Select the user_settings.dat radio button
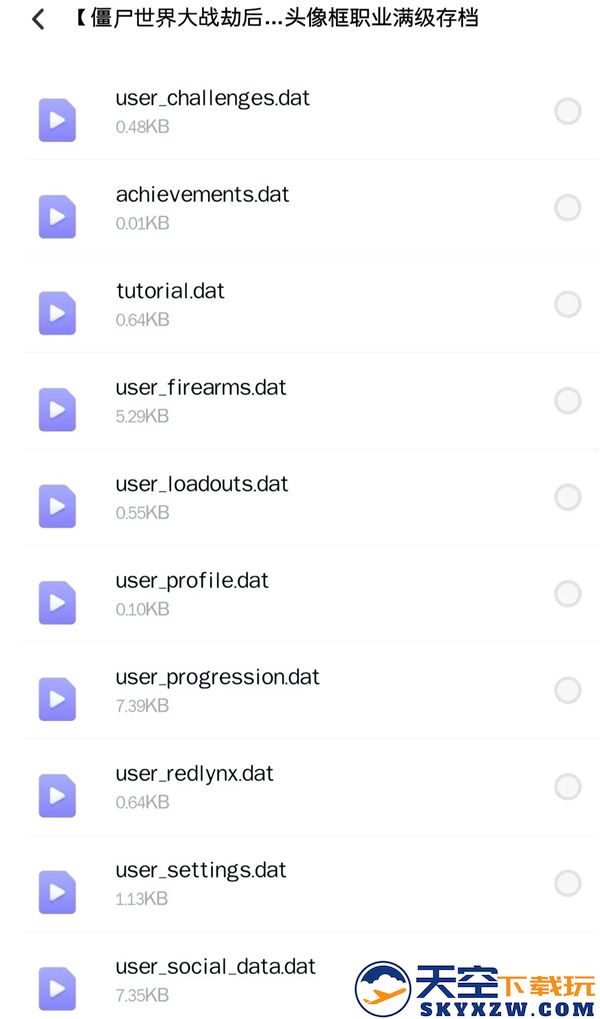 click(567, 883)
